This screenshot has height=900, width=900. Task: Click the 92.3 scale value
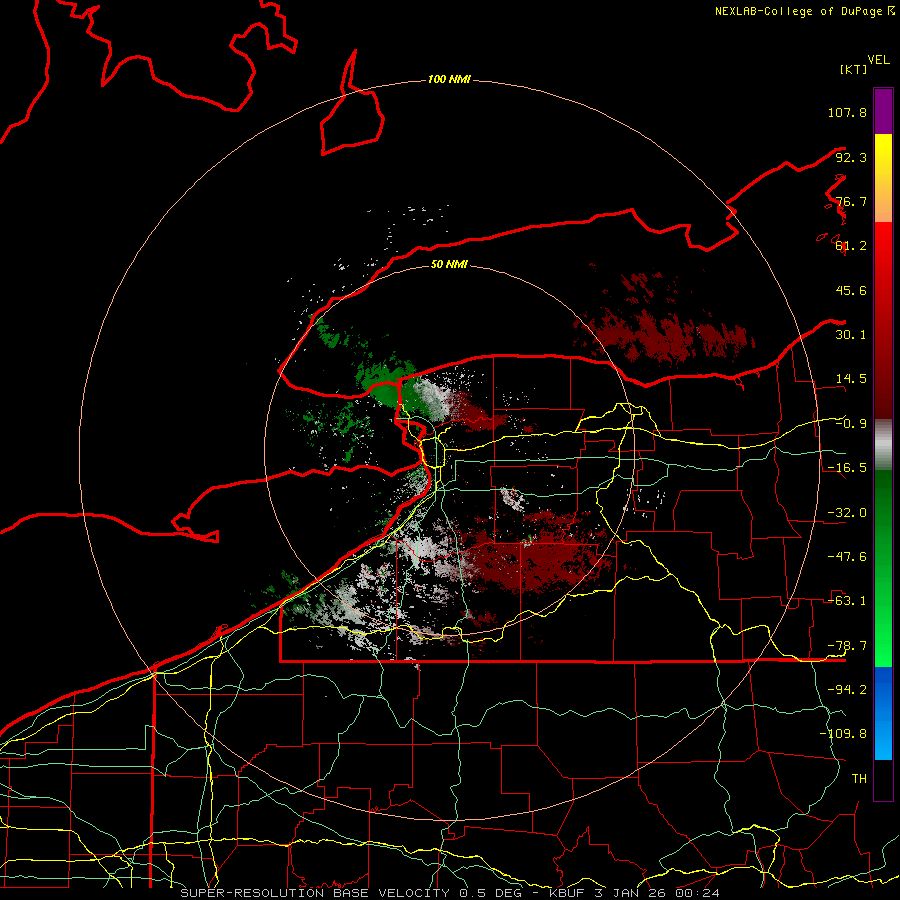click(851, 157)
